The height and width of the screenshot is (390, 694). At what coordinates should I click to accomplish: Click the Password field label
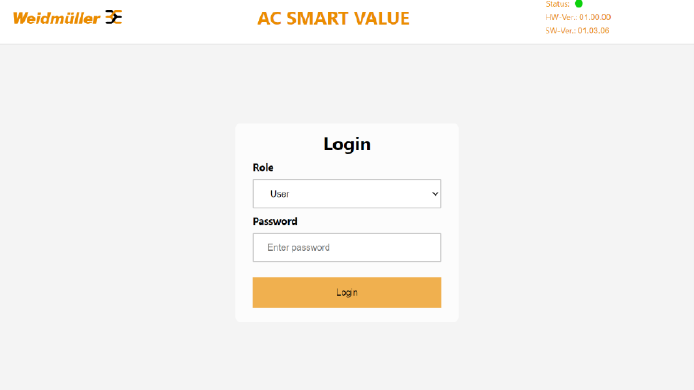point(275,221)
